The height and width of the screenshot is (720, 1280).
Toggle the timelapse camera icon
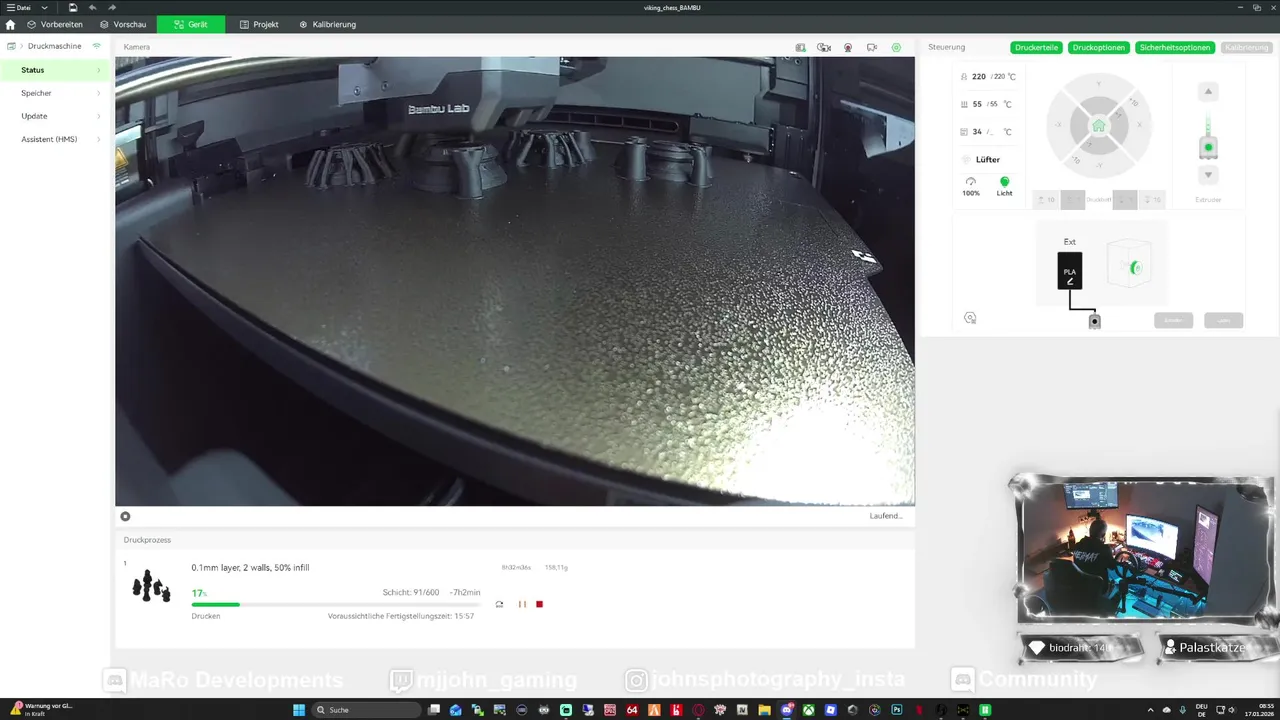824,47
